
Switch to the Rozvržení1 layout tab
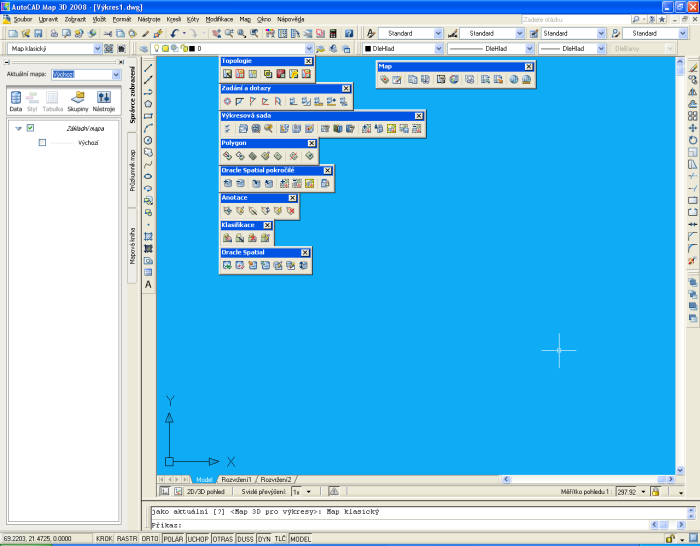pos(236,479)
